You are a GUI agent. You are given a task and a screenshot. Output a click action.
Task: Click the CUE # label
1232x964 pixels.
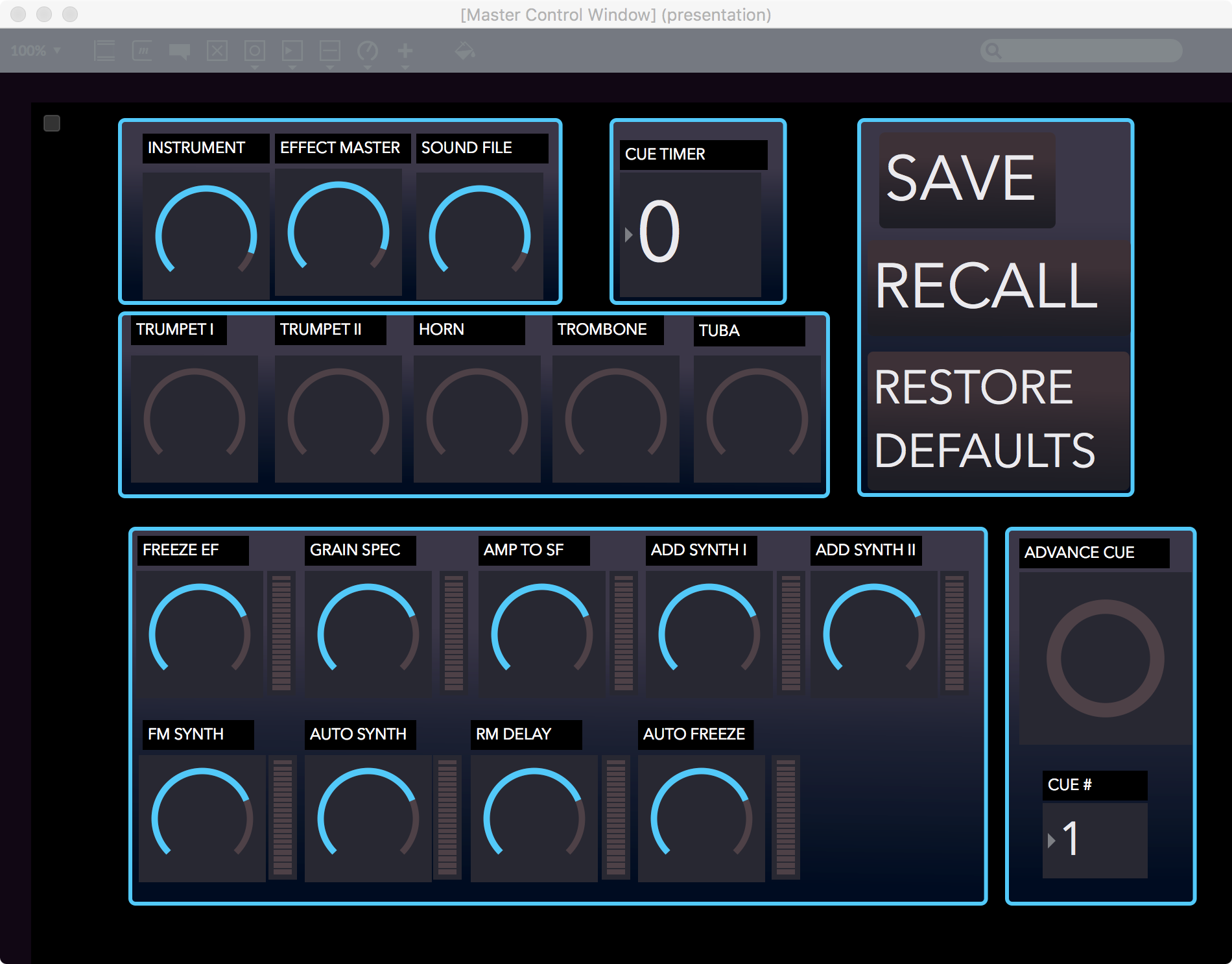[1095, 785]
